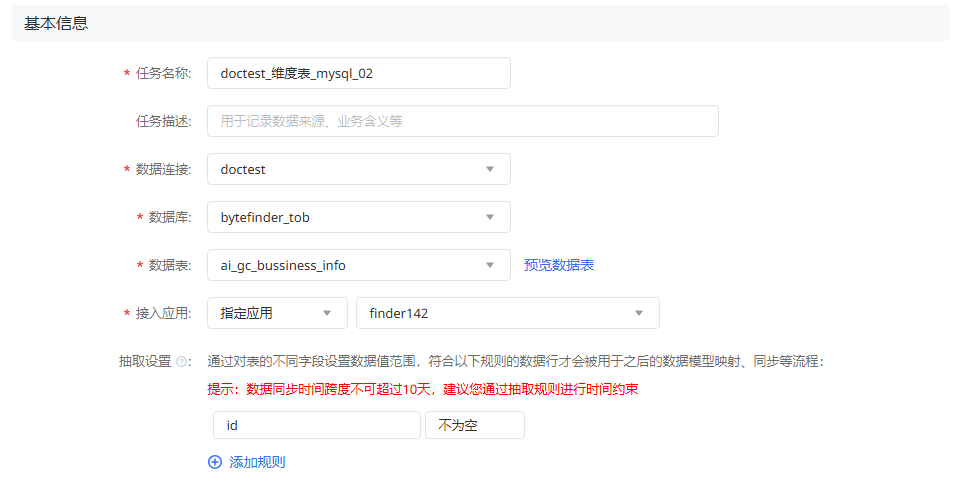Open the 不为空 condition dropdown
Image resolution: width=969 pixels, height=483 pixels.
click(475, 426)
